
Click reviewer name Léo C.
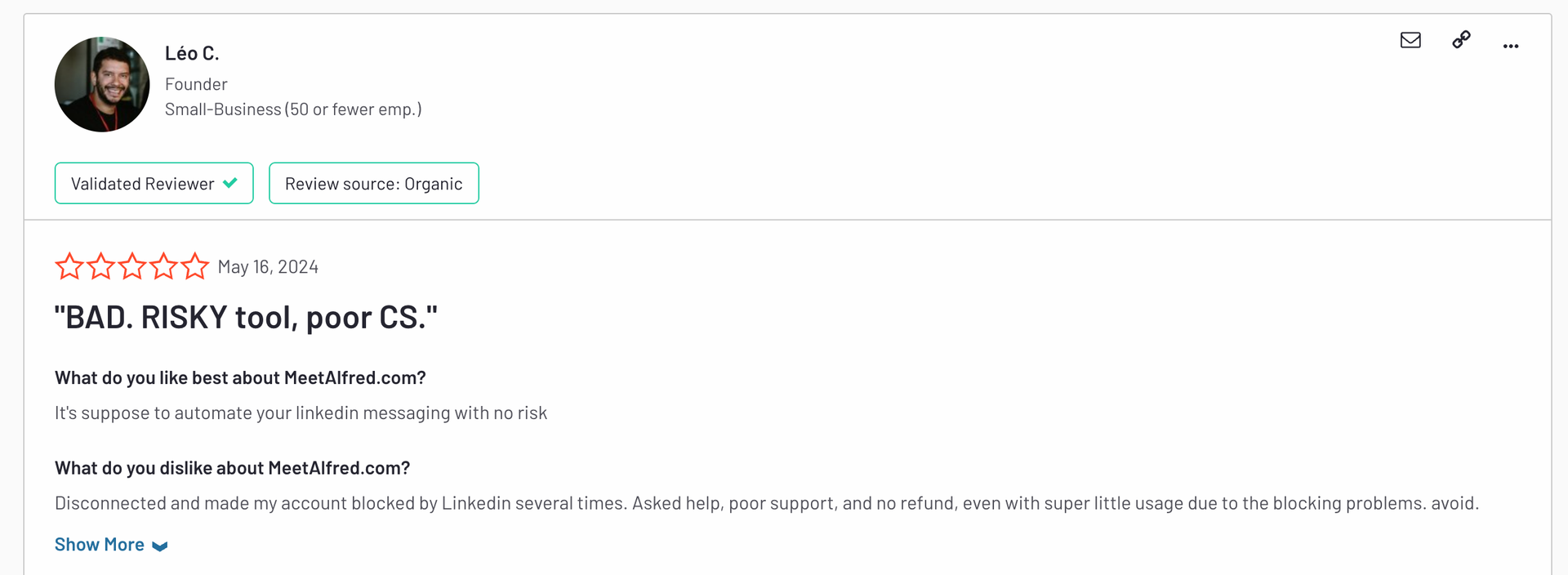point(192,54)
